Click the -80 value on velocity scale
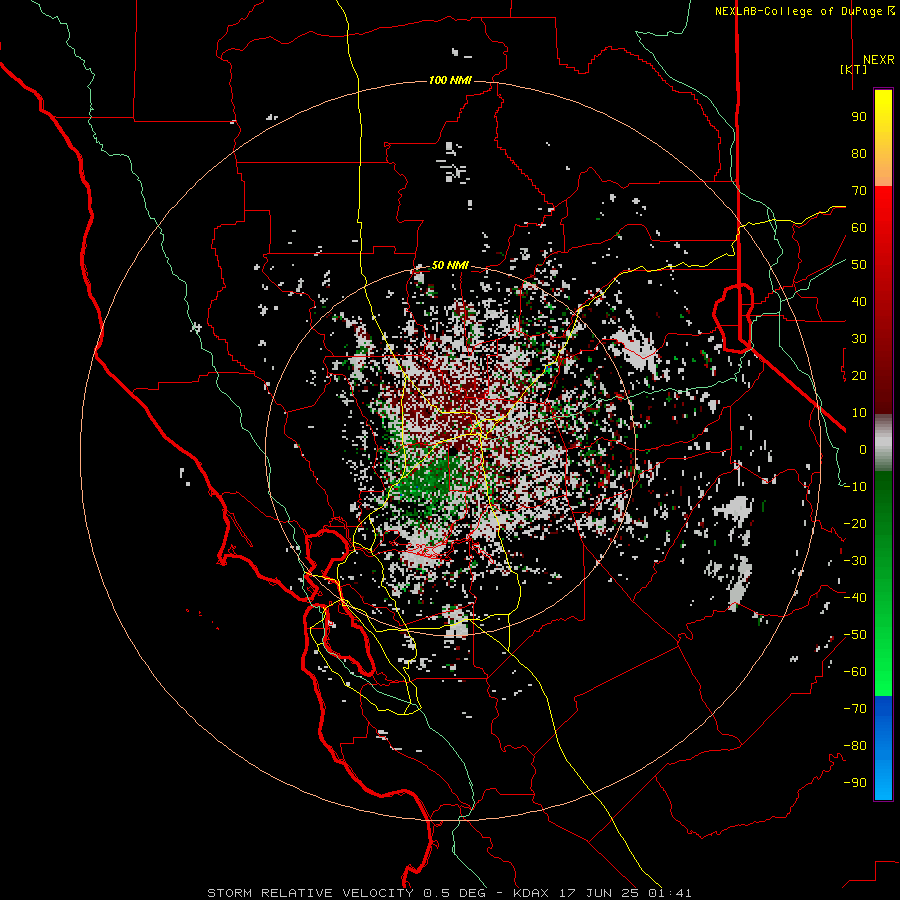Viewport: 900px width, 900px height. point(855,746)
